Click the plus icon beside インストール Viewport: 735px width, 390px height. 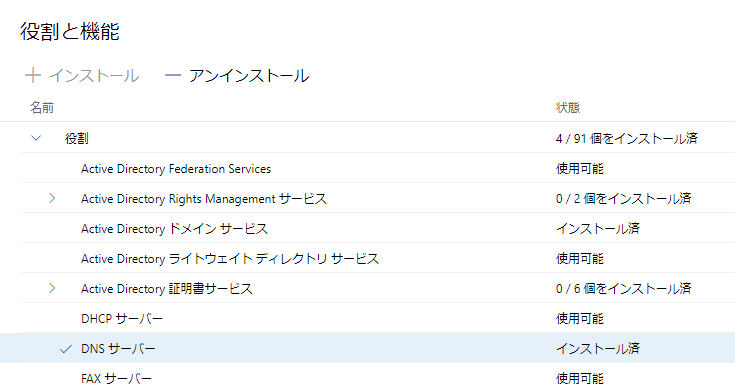tap(33, 75)
